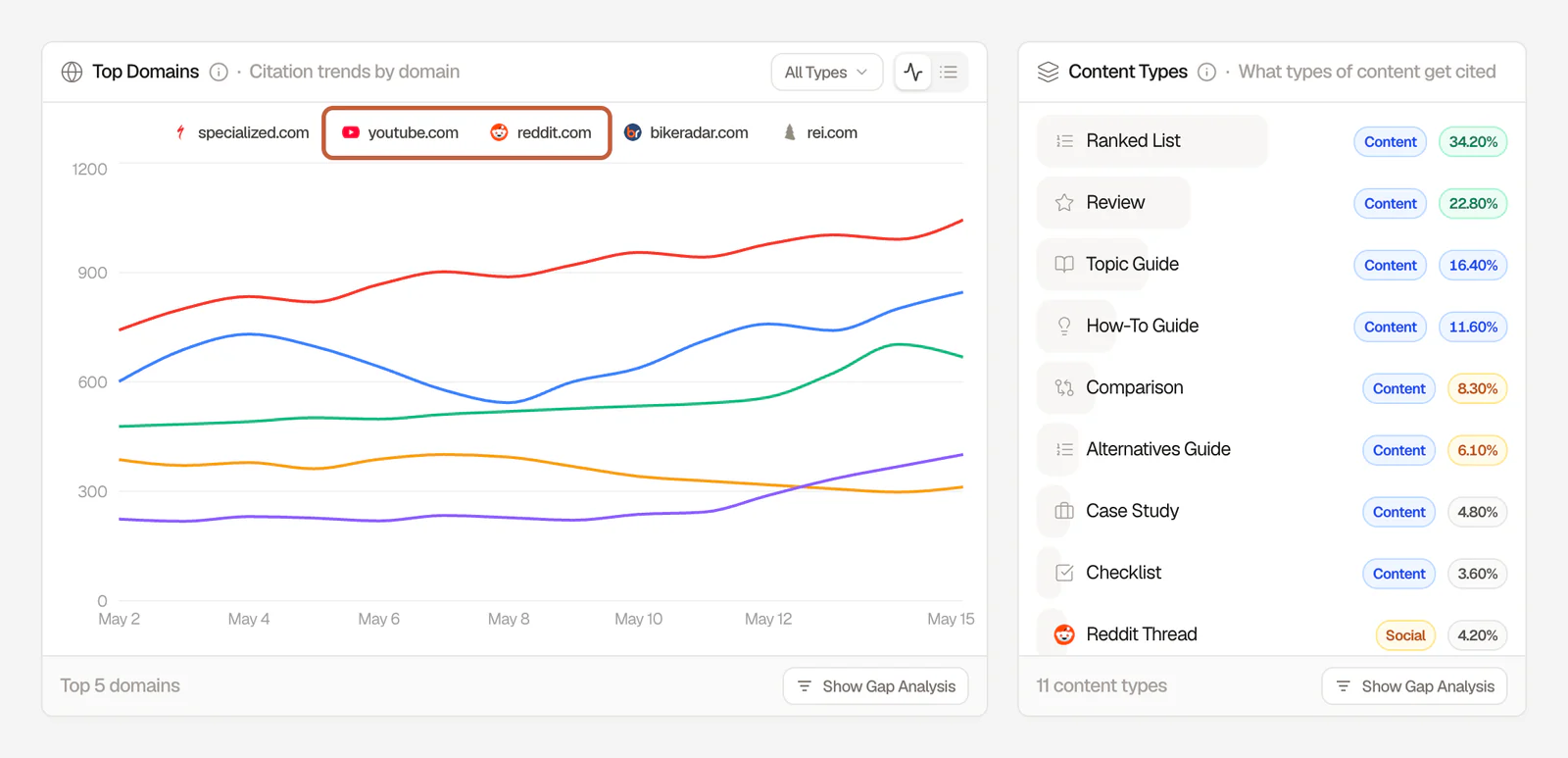Click the 3.60% badge
Screen dimensions: 1568x758
click(x=1477, y=574)
